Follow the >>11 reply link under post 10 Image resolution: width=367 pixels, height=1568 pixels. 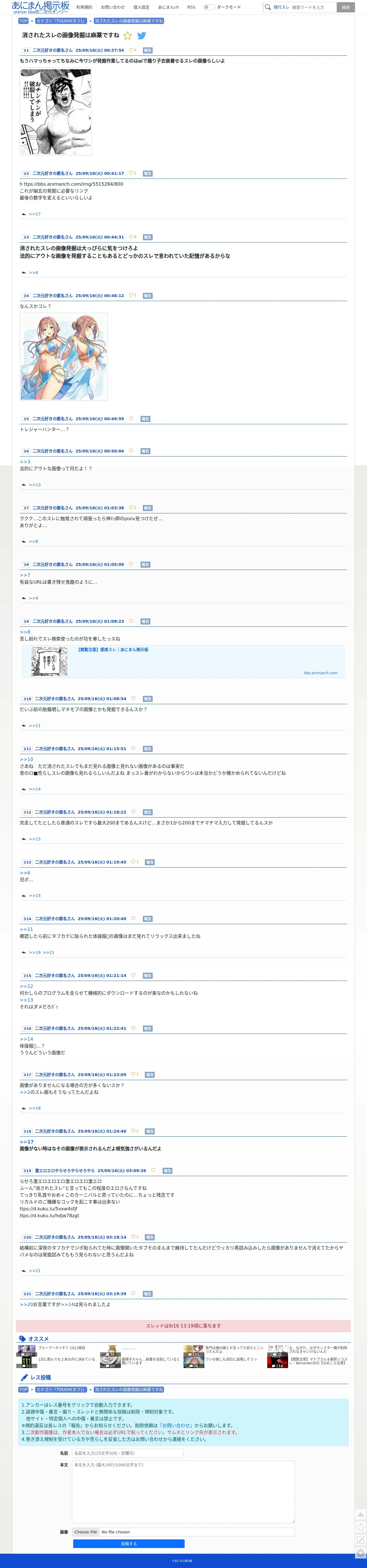pyautogui.click(x=35, y=726)
